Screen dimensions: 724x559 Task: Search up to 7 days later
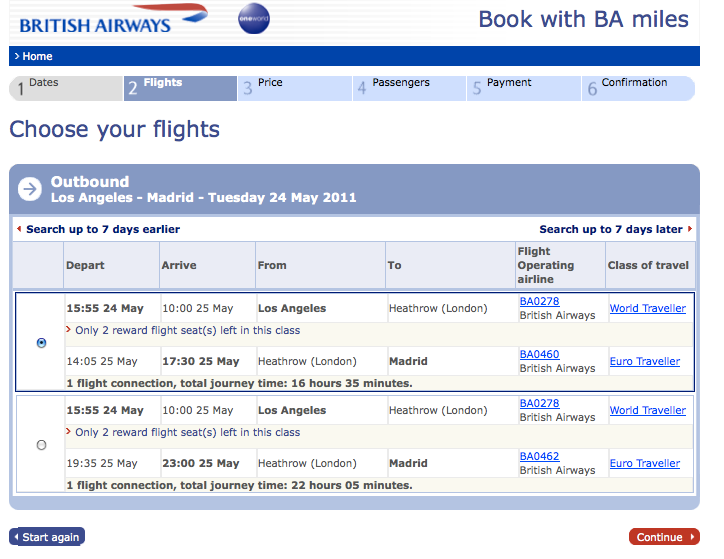(x=610, y=229)
